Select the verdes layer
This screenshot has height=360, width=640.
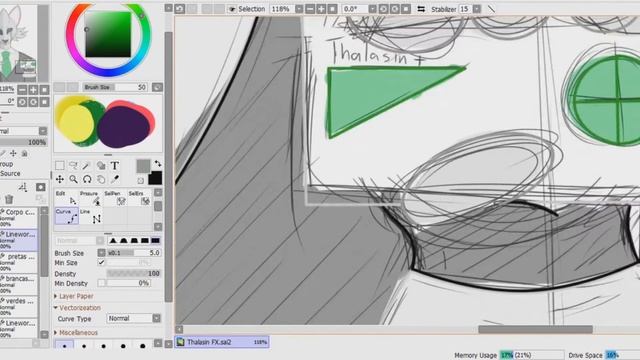19,306
